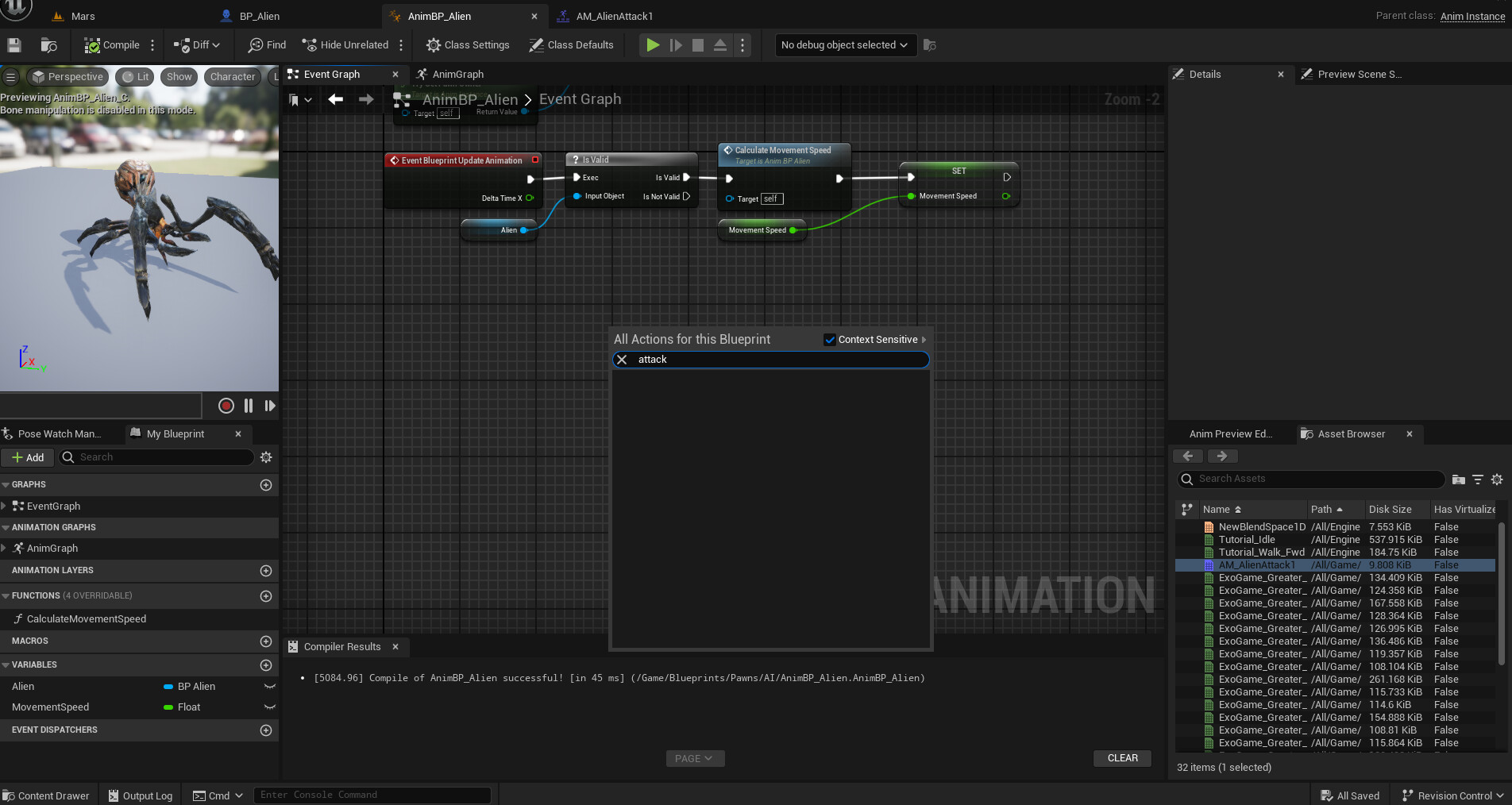
Task: Click the Save icon in the toolbar
Action: coord(14,45)
